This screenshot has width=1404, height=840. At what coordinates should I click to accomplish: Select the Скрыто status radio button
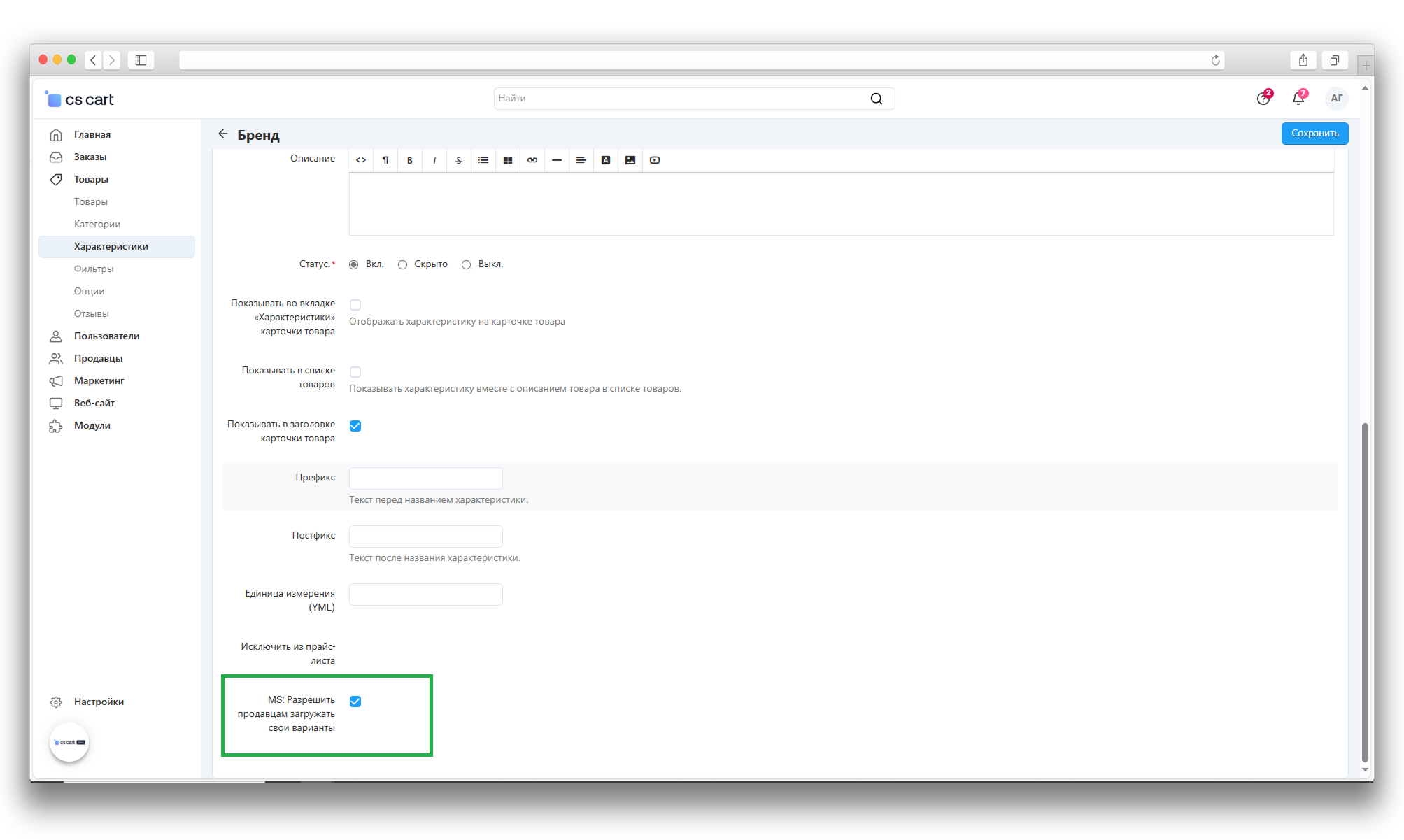403,264
